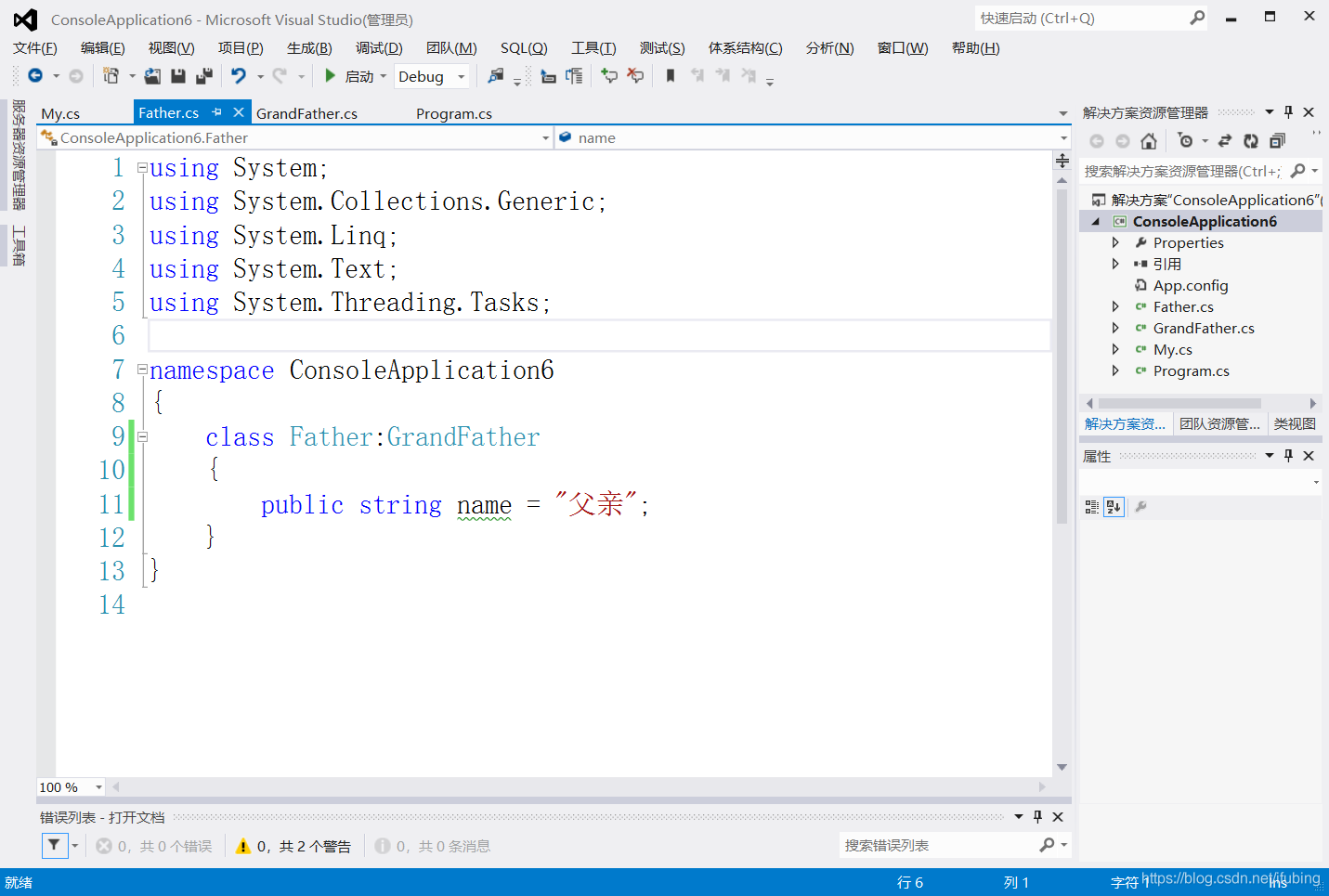The image size is (1329, 896).
Task: Switch to the My.cs editor tab
Action: [60, 113]
